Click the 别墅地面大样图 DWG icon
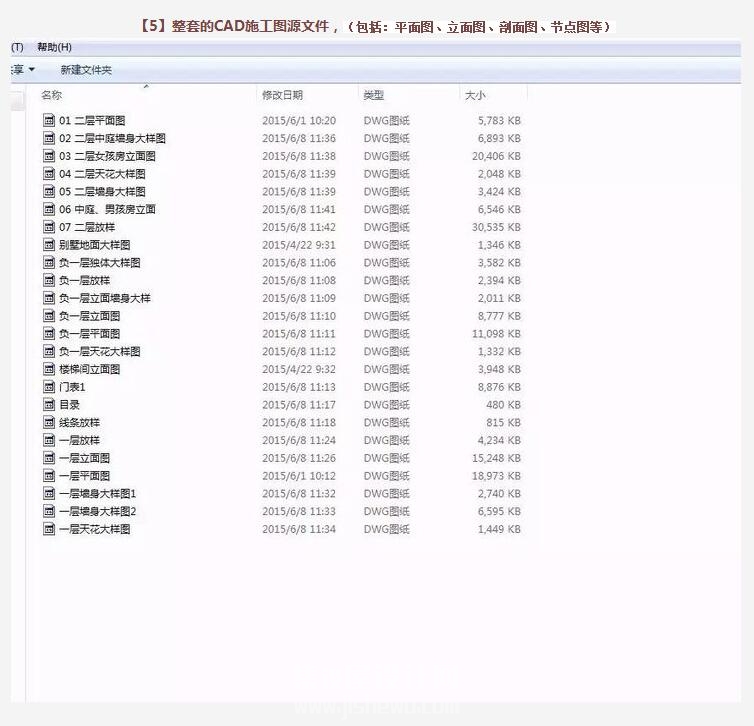This screenshot has height=726, width=754. (x=49, y=244)
